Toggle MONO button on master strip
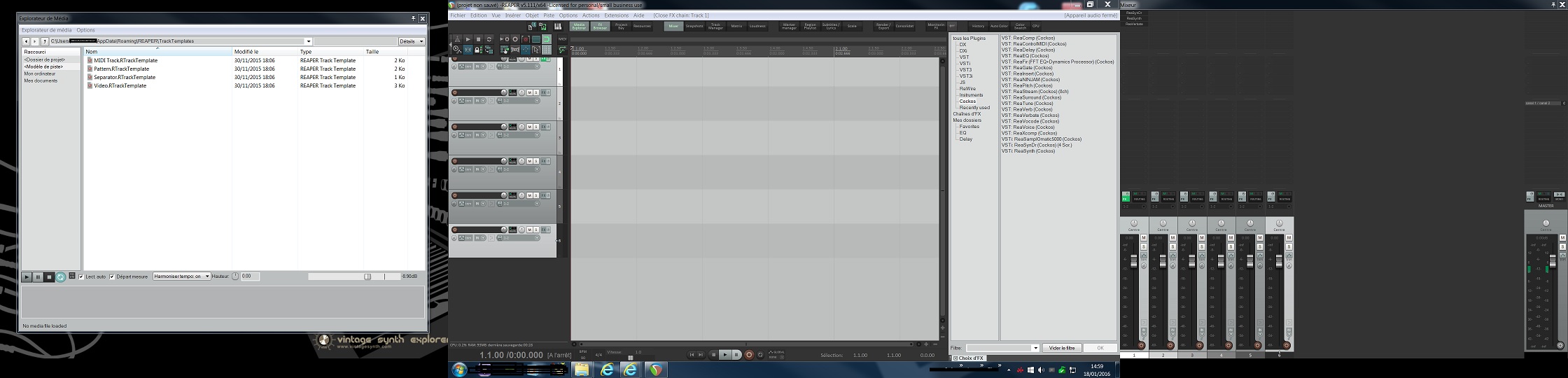This screenshot has width=1568, height=378. 1560,195
